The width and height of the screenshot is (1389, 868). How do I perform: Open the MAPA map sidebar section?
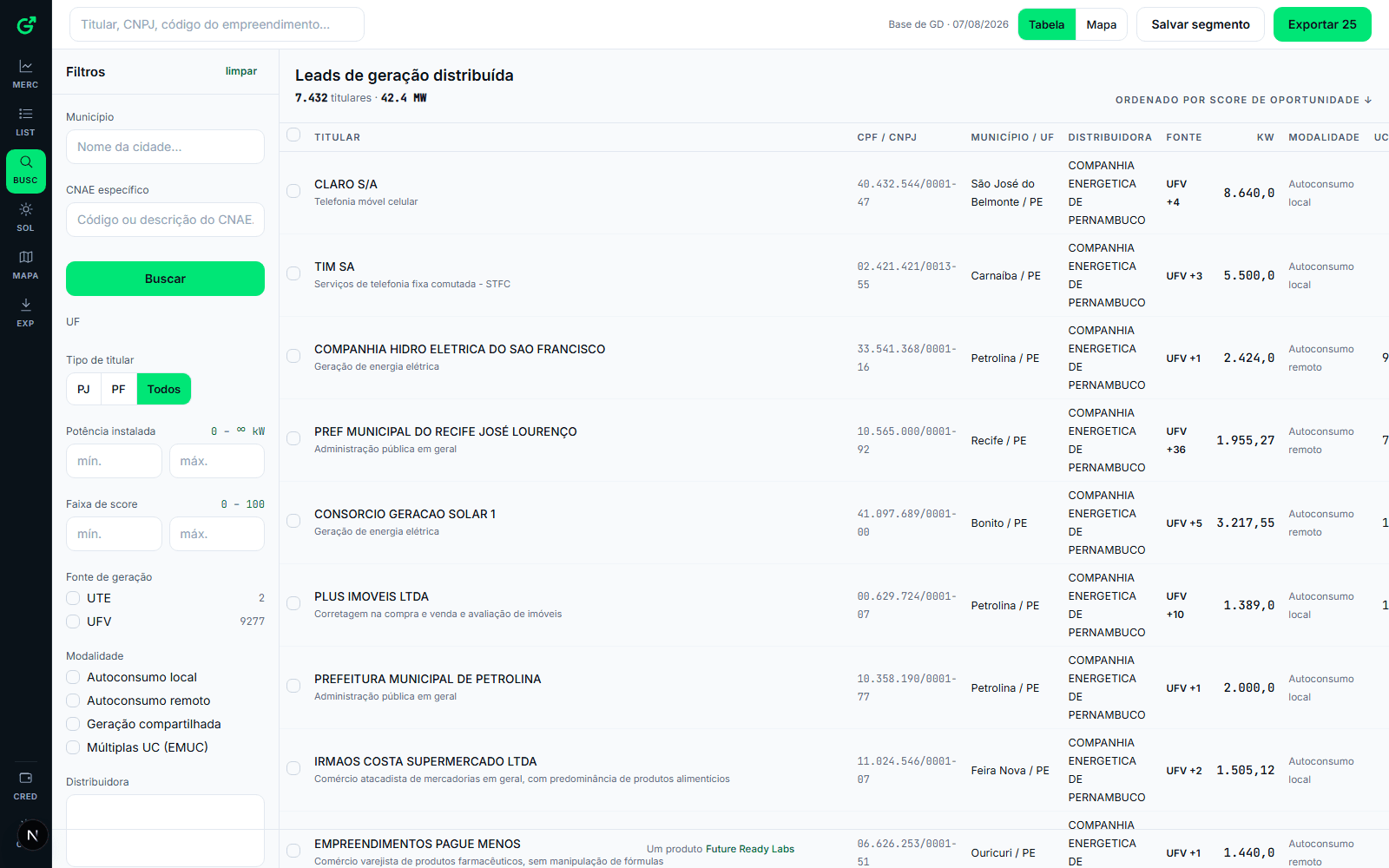point(26,265)
